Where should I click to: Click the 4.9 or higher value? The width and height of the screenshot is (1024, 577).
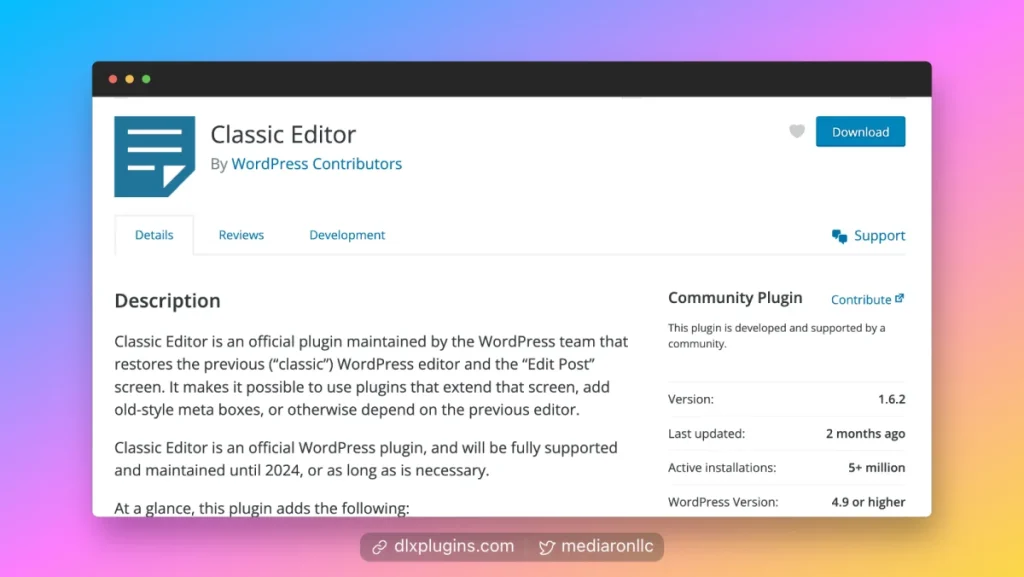(x=868, y=502)
